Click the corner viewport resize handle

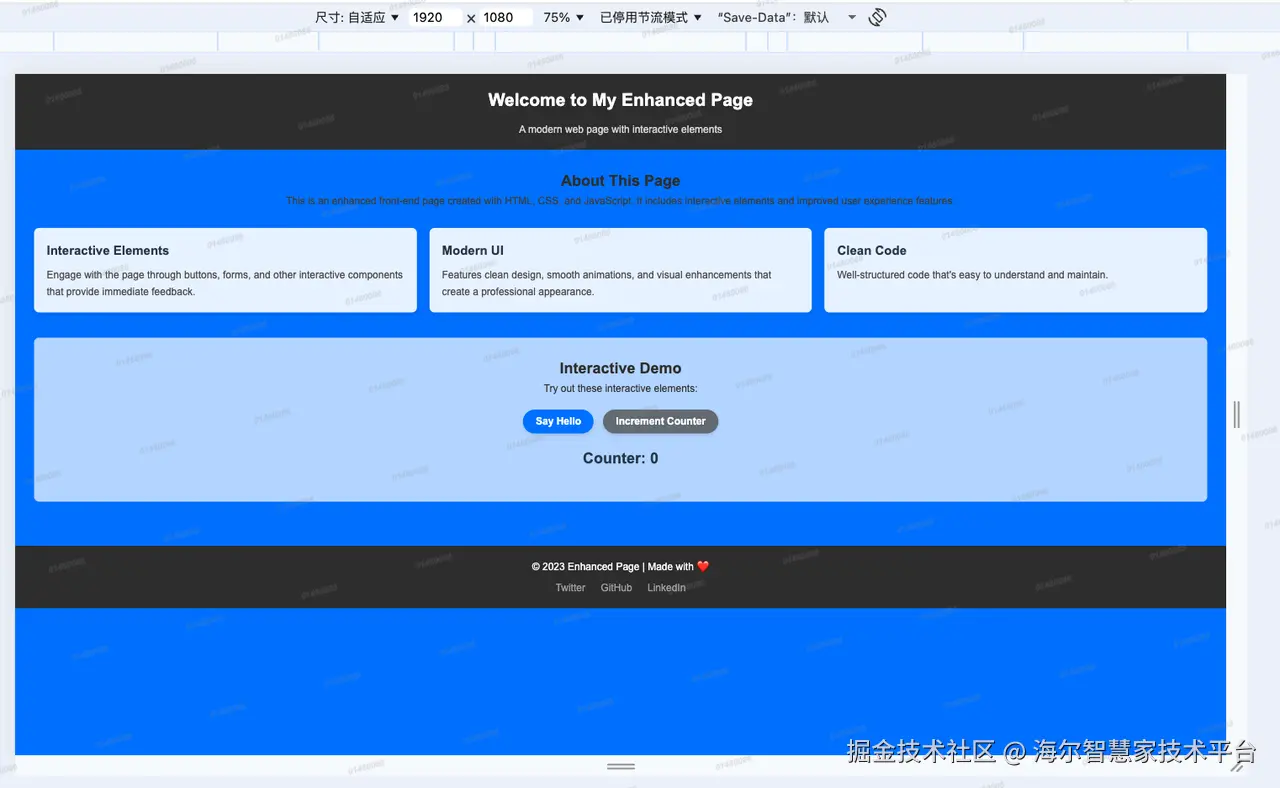point(1237,766)
